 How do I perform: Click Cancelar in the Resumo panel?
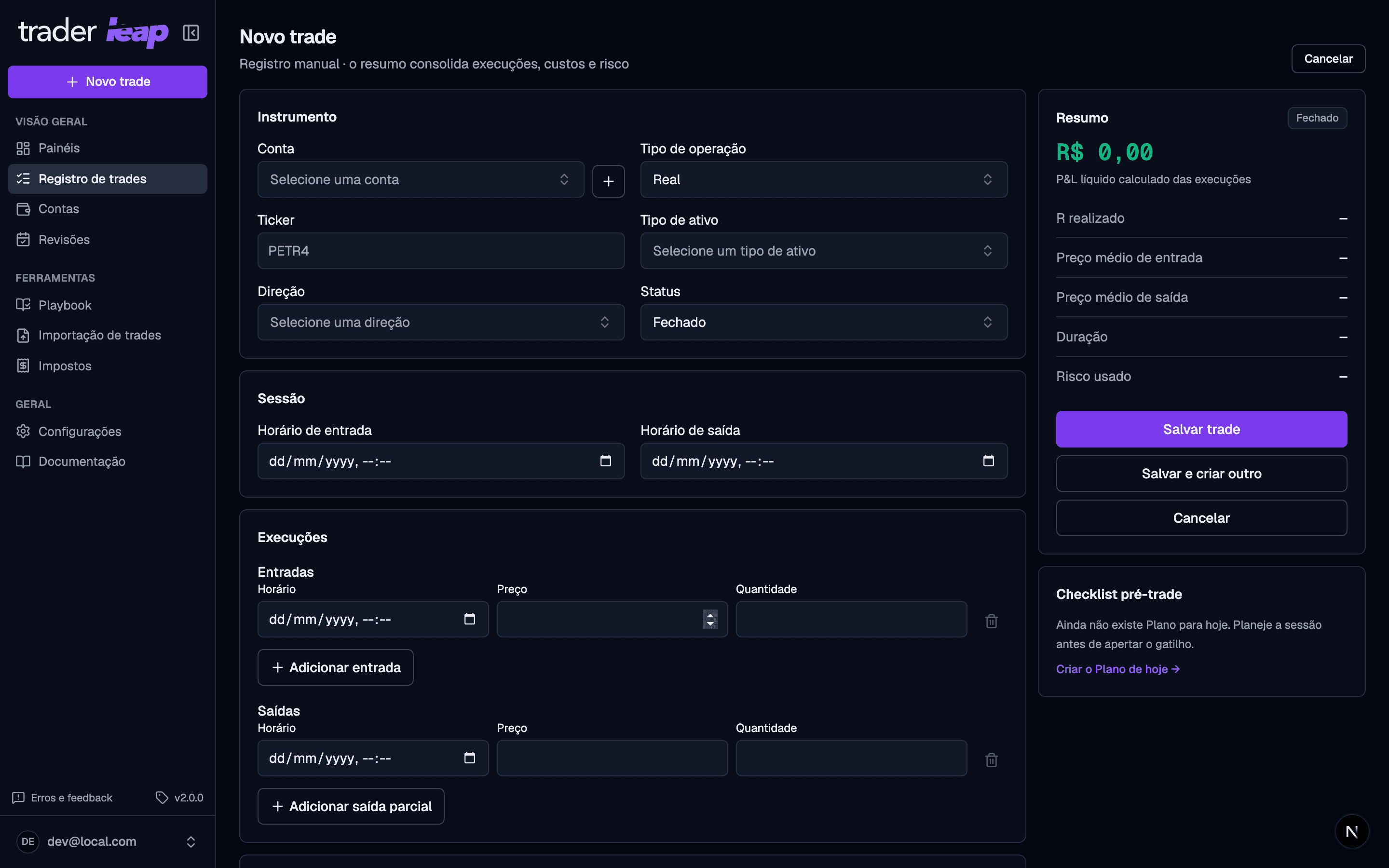(x=1201, y=518)
